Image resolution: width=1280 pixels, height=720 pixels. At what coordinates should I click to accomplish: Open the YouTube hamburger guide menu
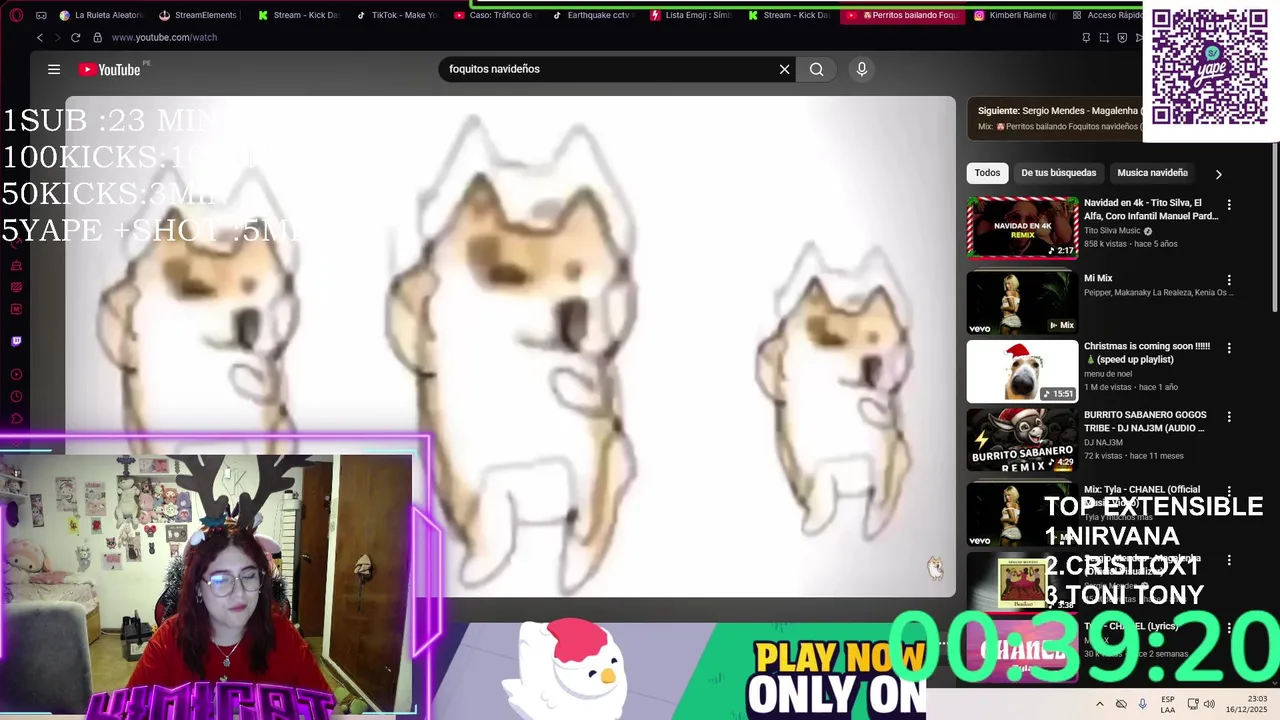coord(54,69)
